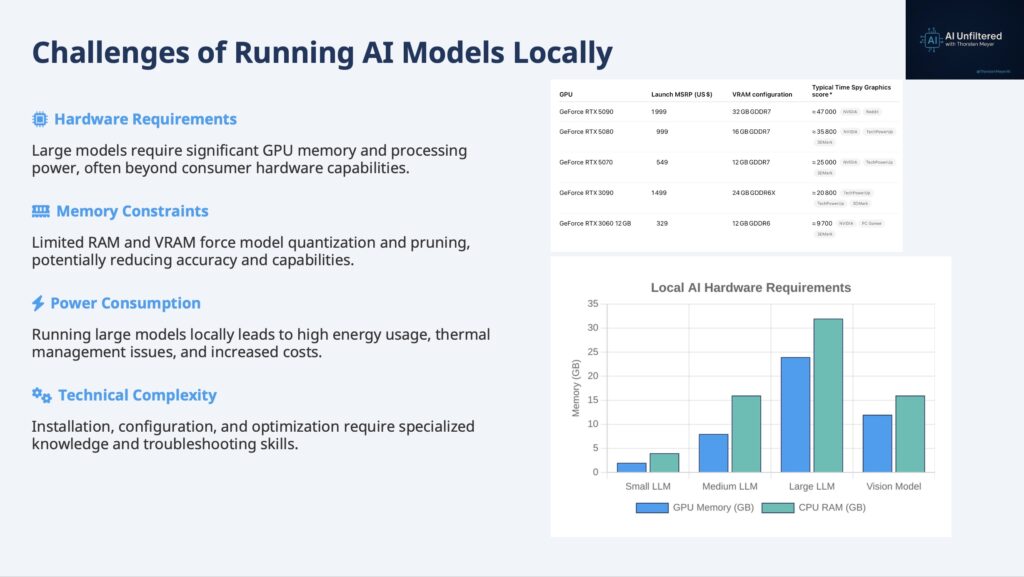Click the gears icon beside Technical Complexity

41,396
